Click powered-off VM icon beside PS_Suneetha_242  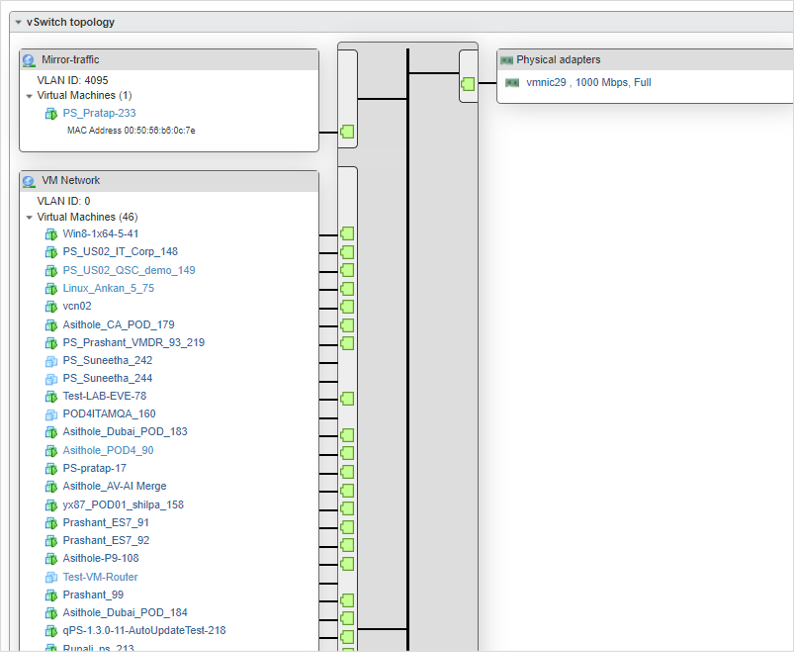coord(51,360)
